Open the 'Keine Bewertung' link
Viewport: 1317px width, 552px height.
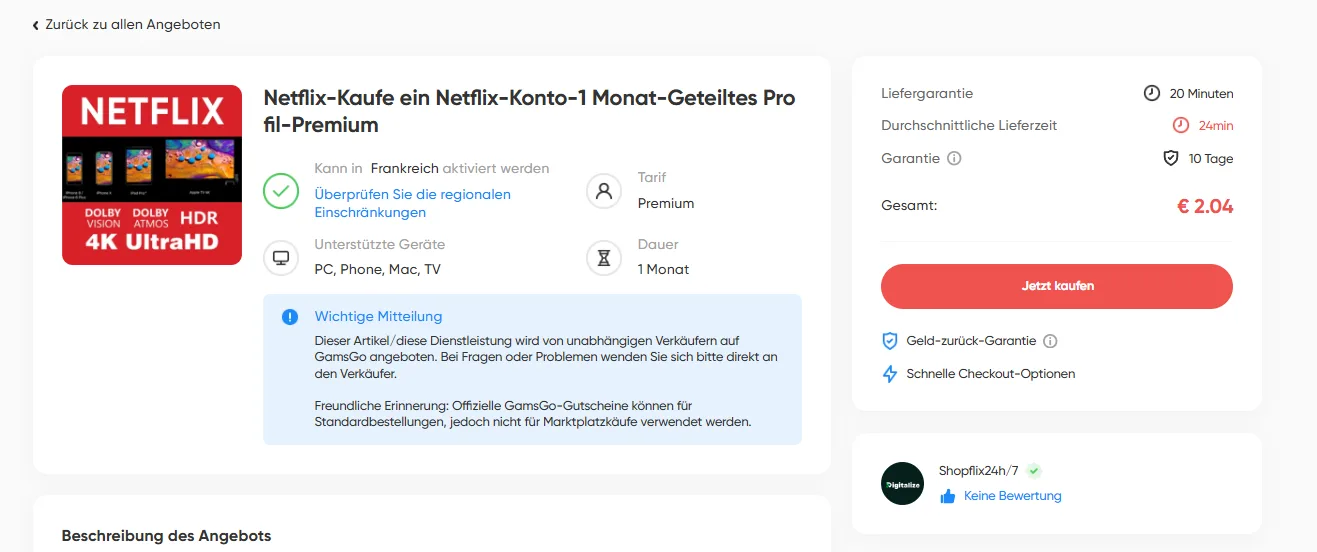coord(1013,496)
